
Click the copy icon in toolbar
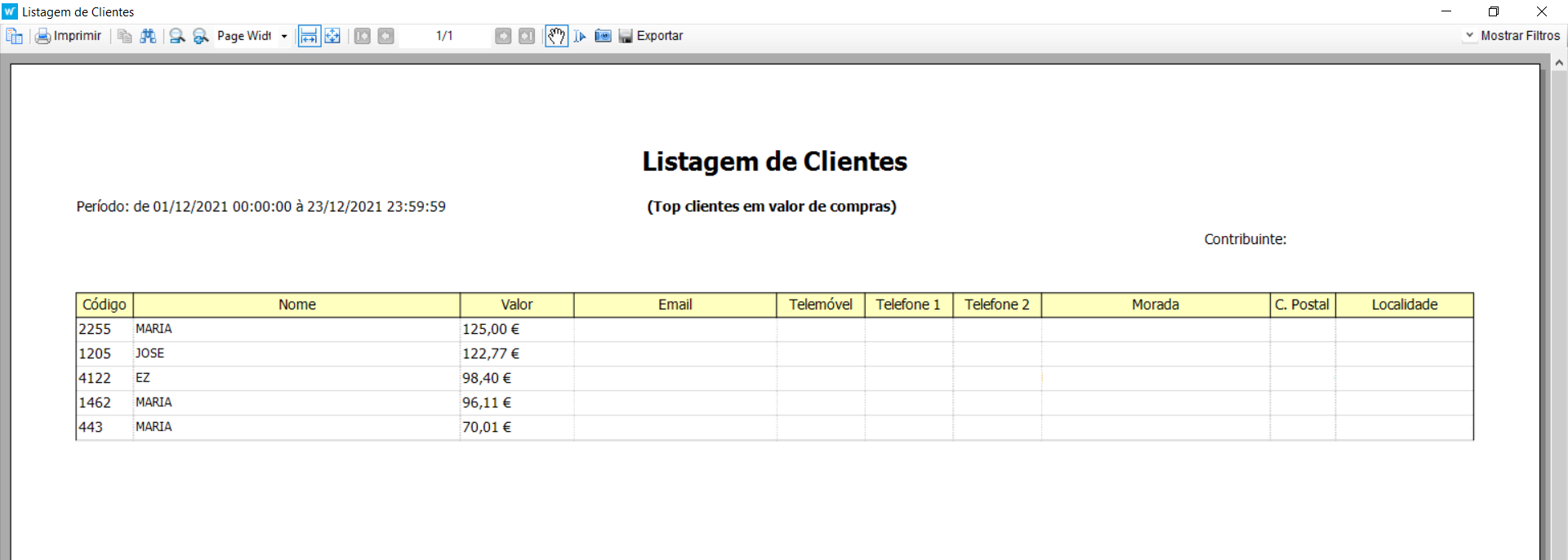(124, 36)
